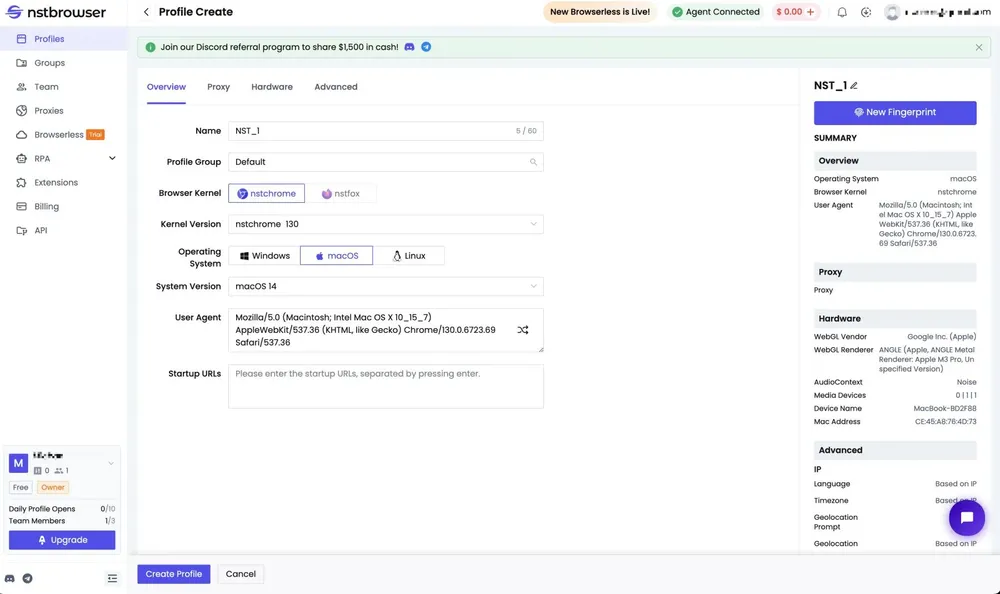The height and width of the screenshot is (594, 1000).
Task: Open the Telegram link in the banner
Action: pos(426,47)
